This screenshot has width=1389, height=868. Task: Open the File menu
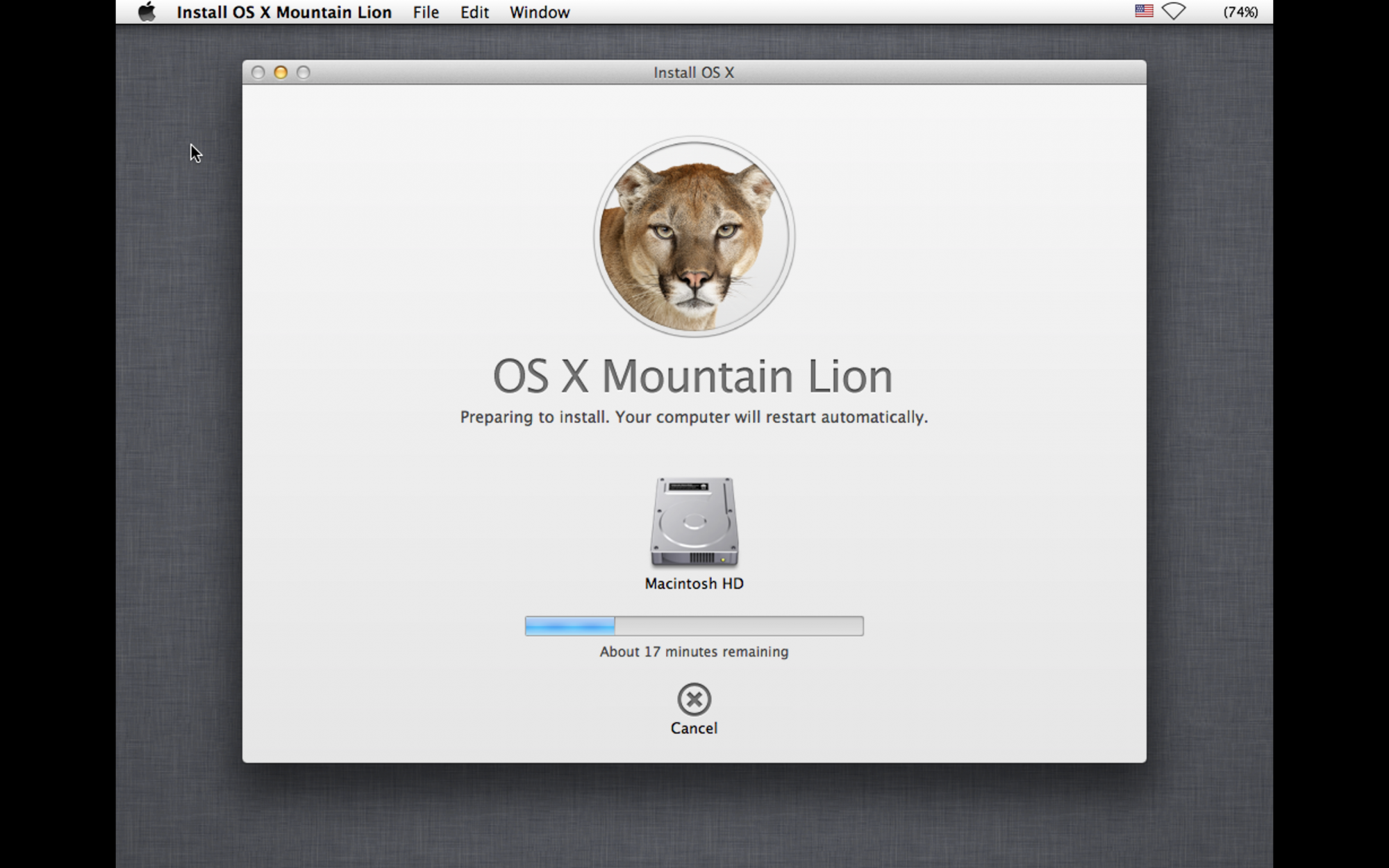tap(426, 12)
